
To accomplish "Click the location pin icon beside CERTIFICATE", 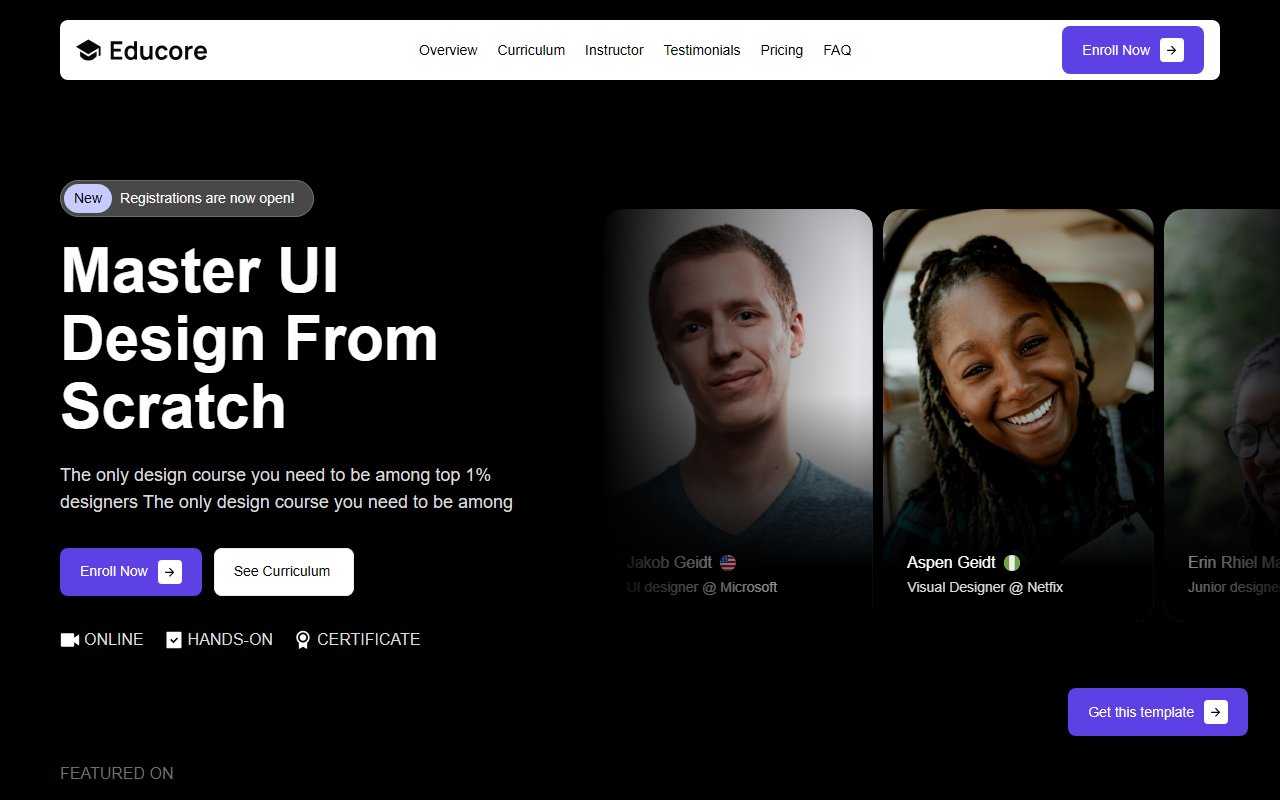I will [302, 639].
